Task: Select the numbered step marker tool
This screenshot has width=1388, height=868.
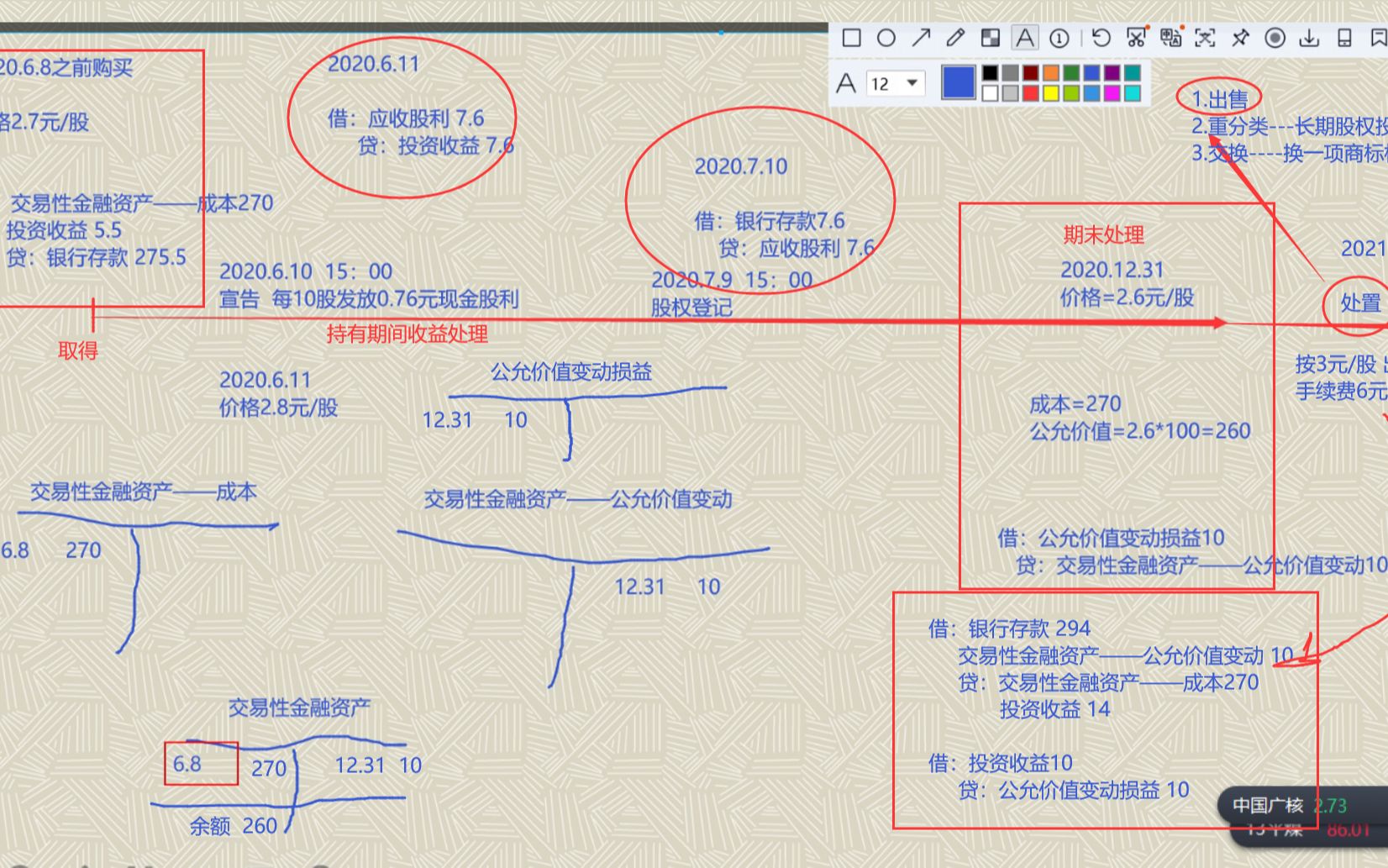Action: click(1059, 38)
